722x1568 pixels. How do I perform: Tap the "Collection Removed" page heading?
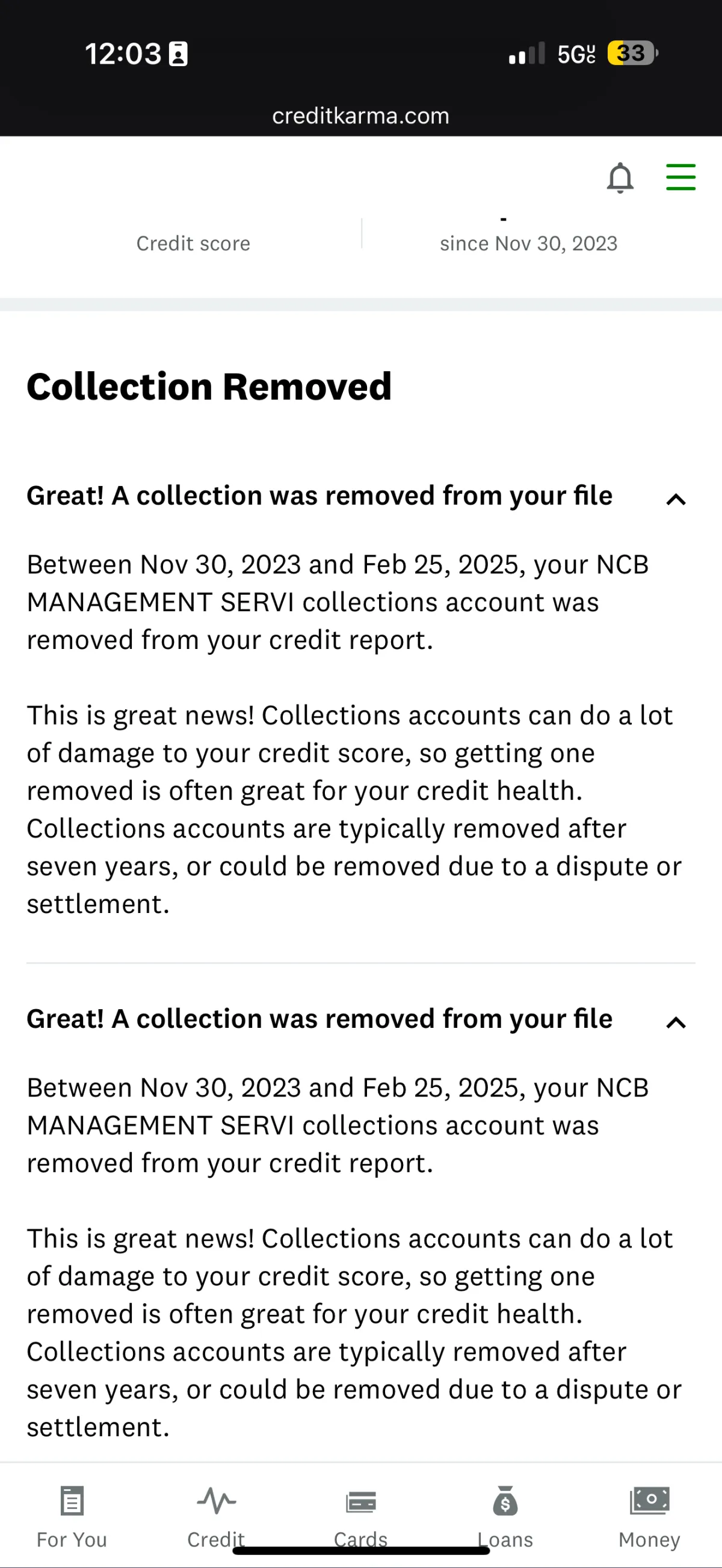pyautogui.click(x=209, y=386)
